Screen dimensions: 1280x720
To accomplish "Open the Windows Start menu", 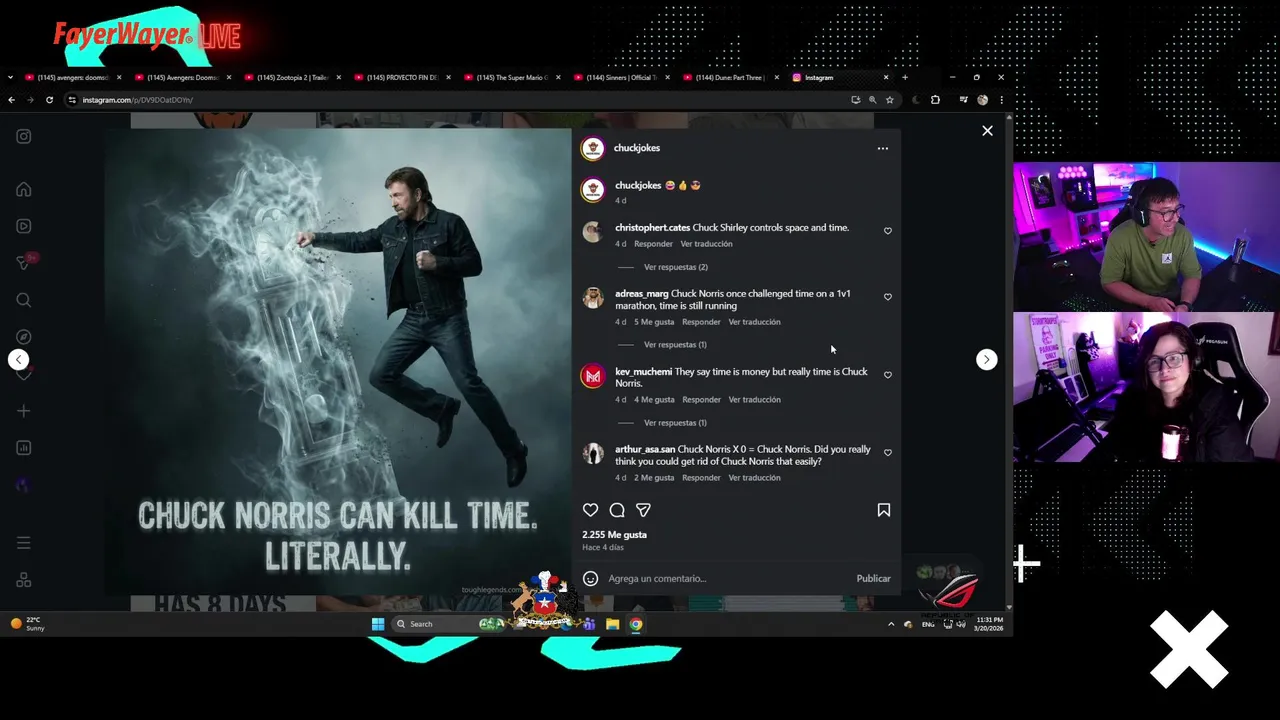I will click(377, 624).
